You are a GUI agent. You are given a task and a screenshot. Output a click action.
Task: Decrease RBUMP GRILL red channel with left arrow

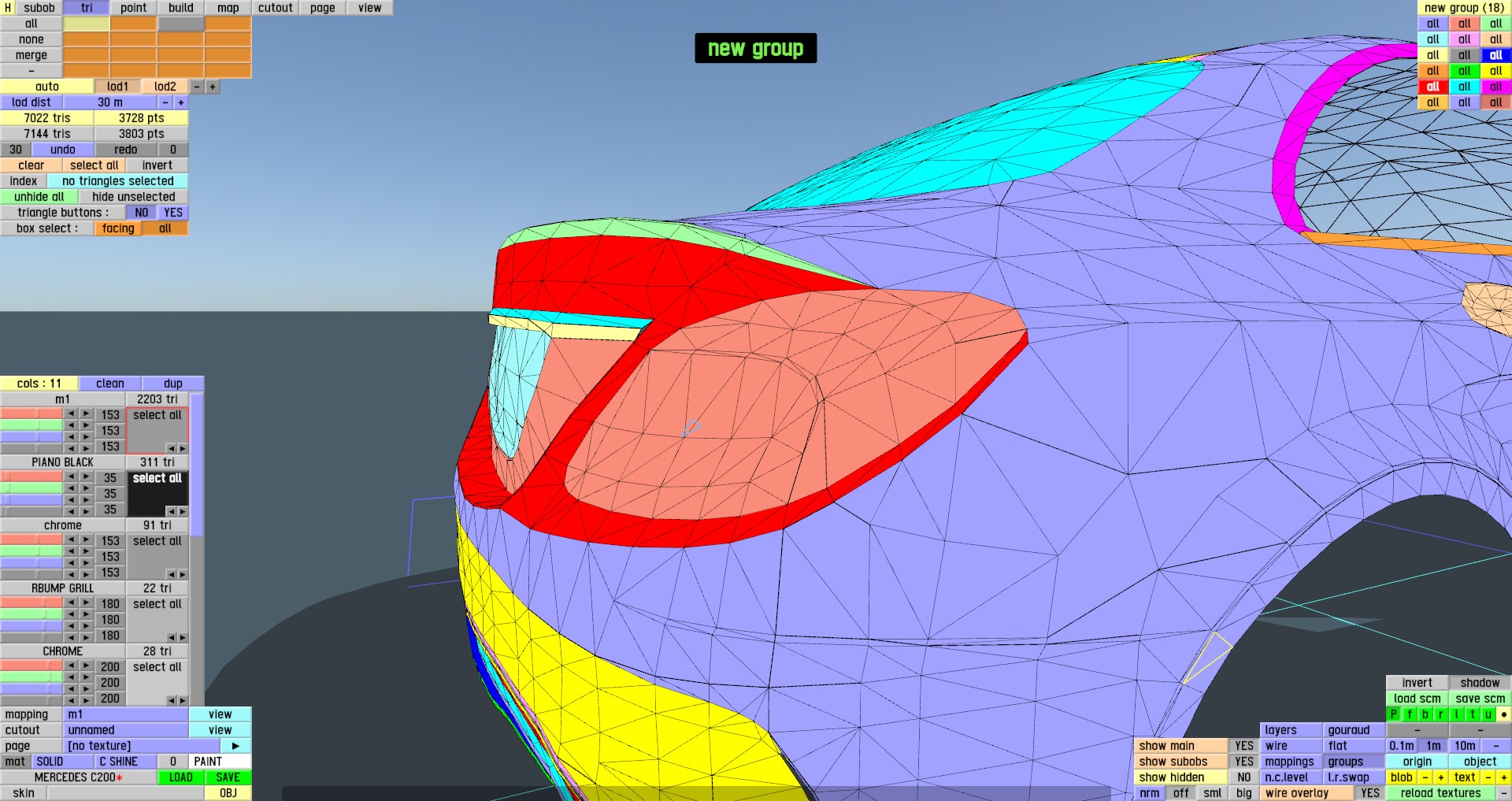click(x=71, y=602)
